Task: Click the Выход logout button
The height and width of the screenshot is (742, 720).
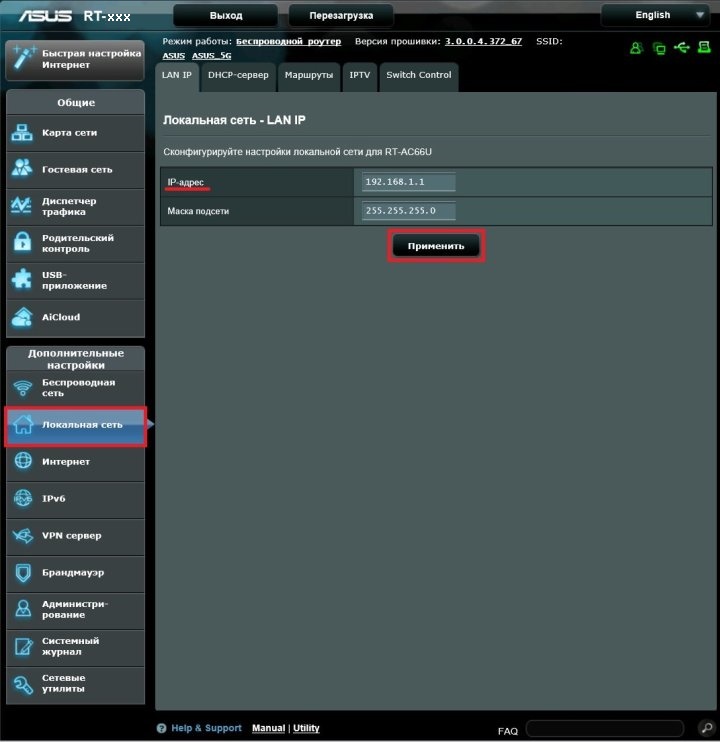Action: pos(226,16)
